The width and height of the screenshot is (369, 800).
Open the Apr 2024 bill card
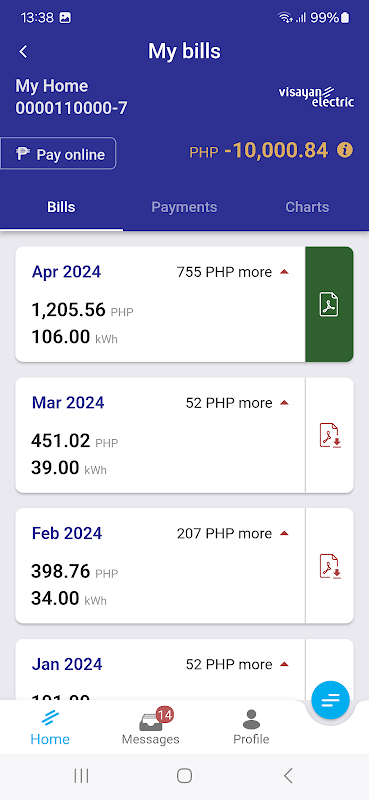tap(160, 305)
